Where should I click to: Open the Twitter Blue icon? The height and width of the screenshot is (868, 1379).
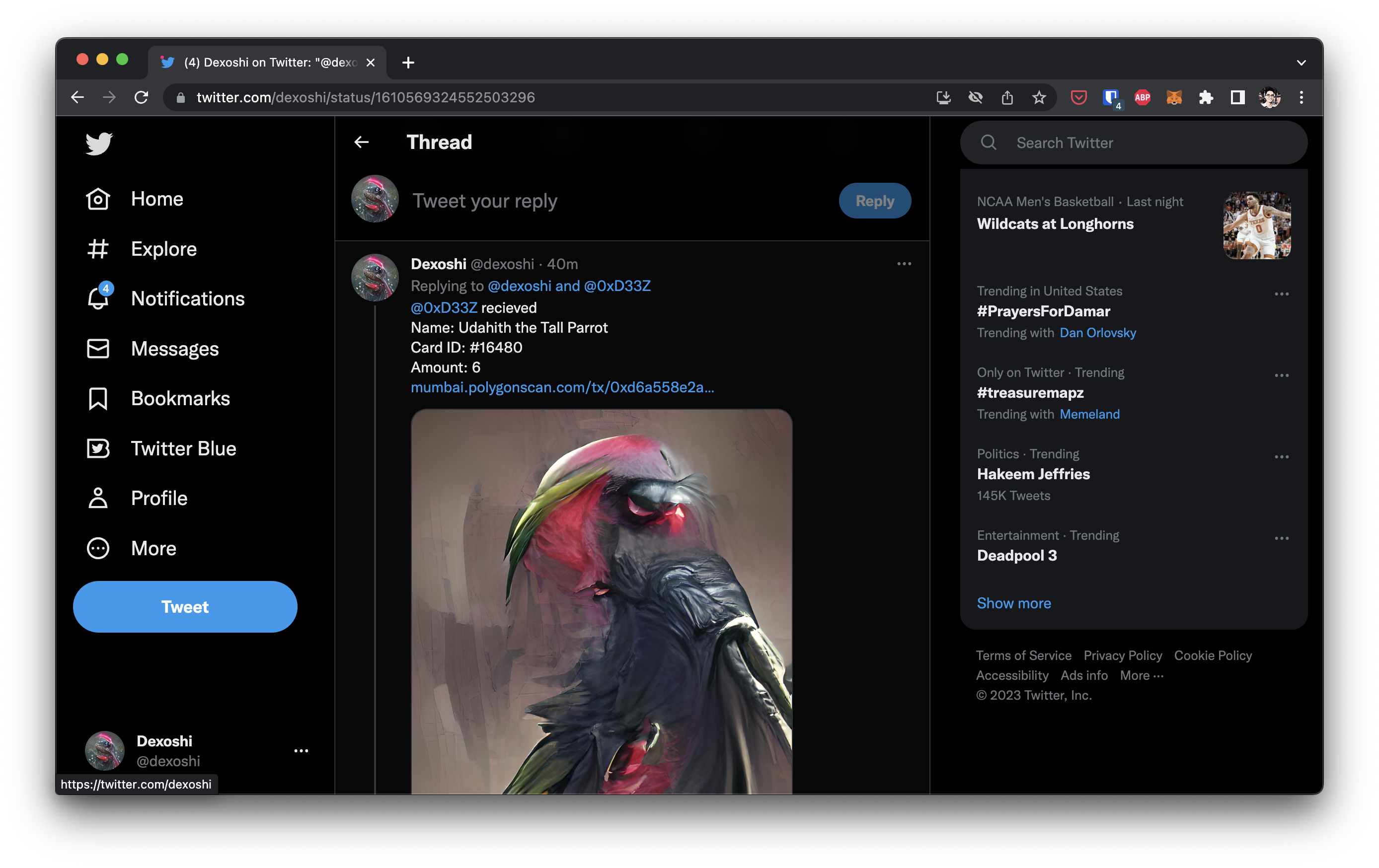tap(98, 448)
